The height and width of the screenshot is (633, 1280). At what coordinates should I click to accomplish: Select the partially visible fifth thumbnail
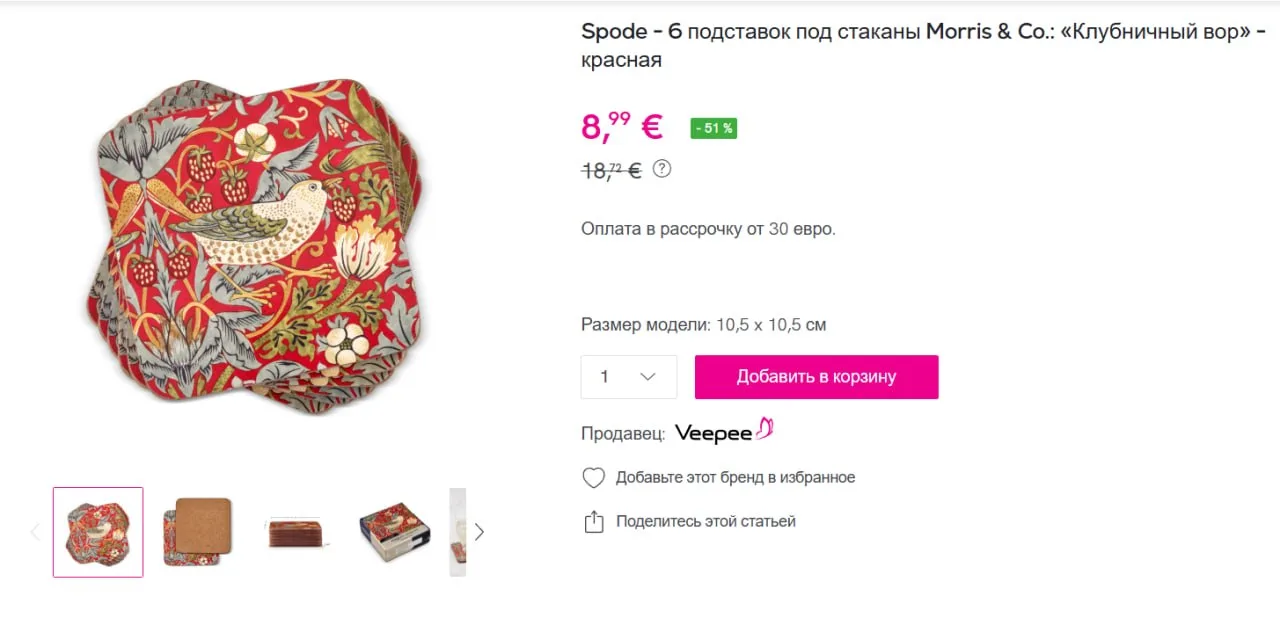pos(458,532)
